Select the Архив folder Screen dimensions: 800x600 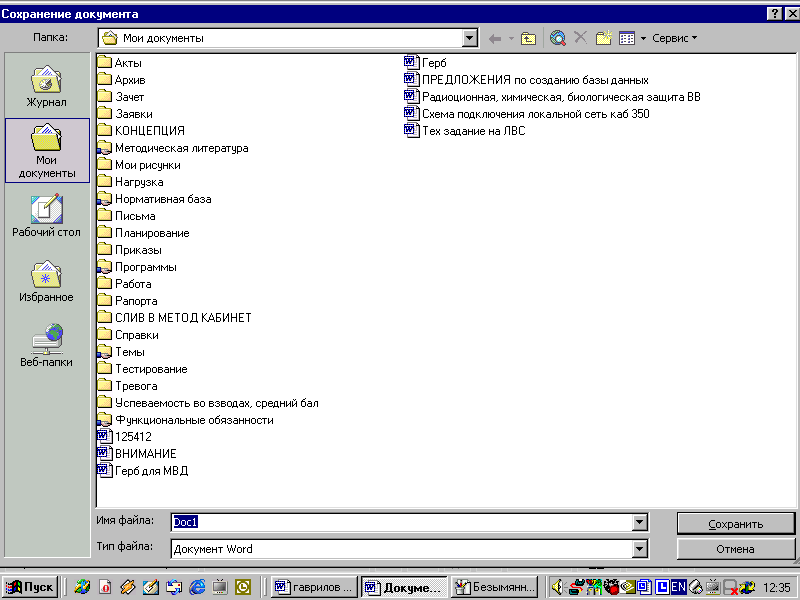click(121, 80)
